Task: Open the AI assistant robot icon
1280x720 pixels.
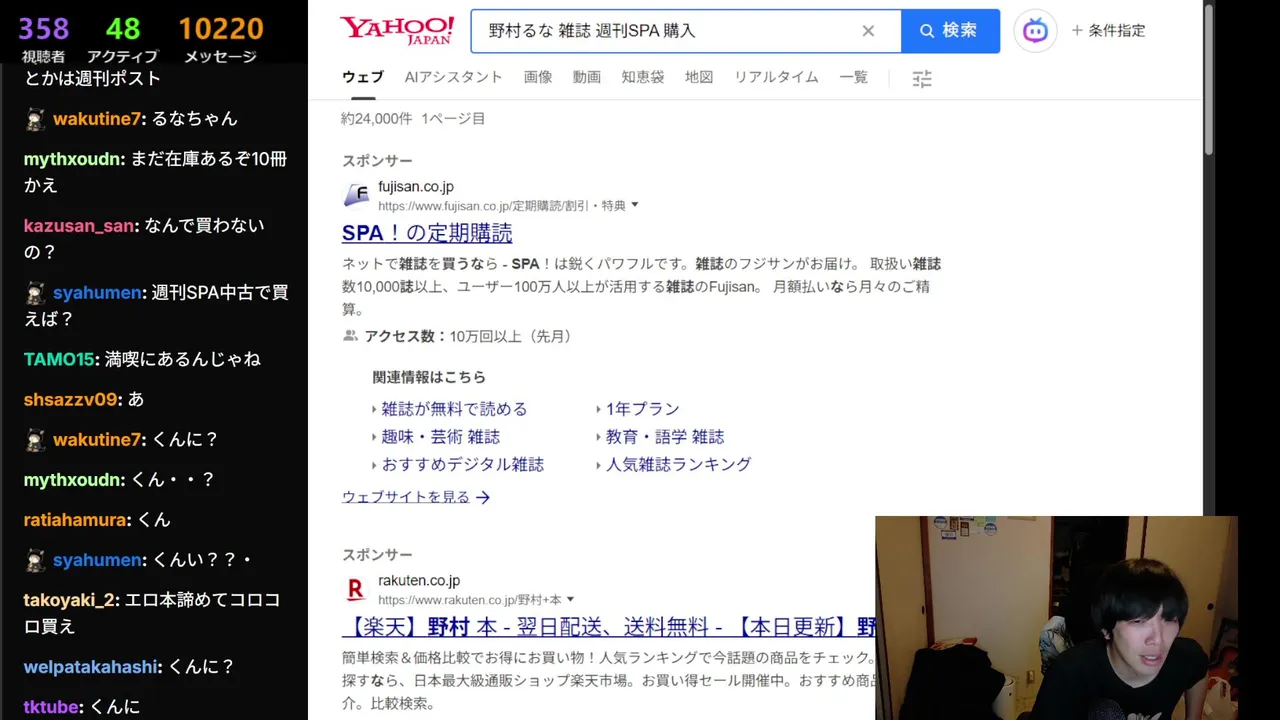Action: [1035, 31]
